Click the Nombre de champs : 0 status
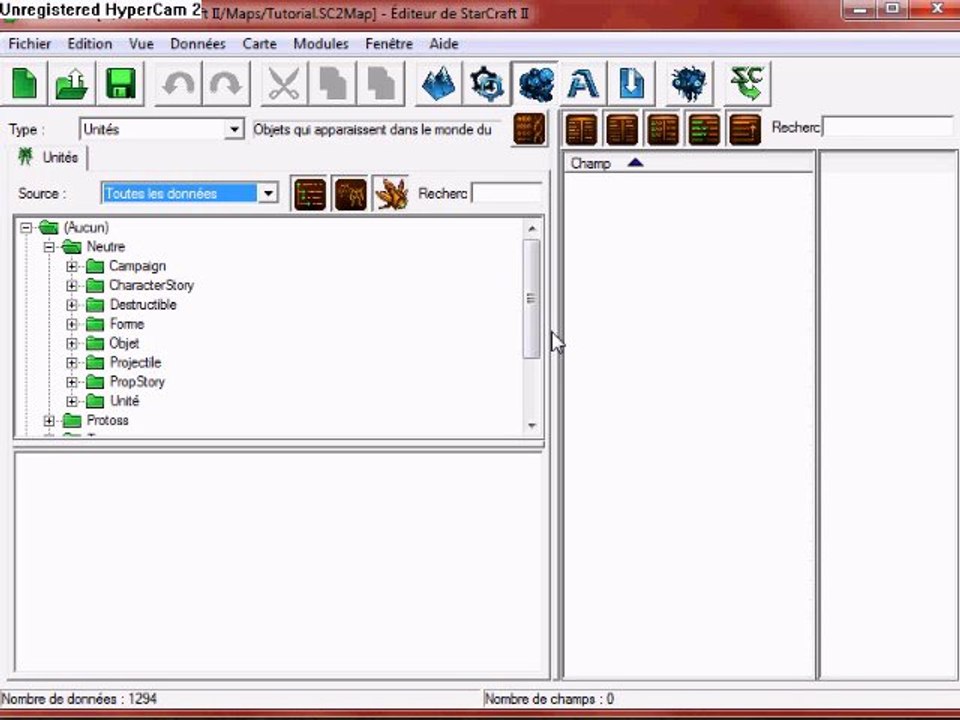The height and width of the screenshot is (720, 960). point(549,699)
